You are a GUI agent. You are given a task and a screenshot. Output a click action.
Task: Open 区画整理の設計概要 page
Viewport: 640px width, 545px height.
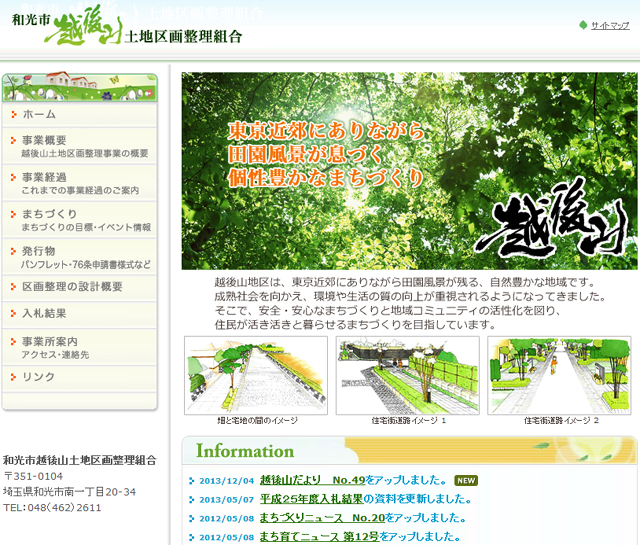point(73,287)
